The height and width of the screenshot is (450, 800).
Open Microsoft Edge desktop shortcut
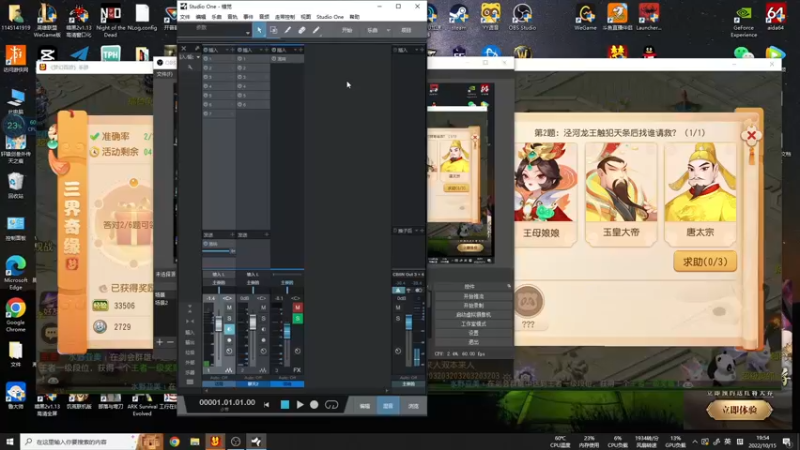click(16, 272)
